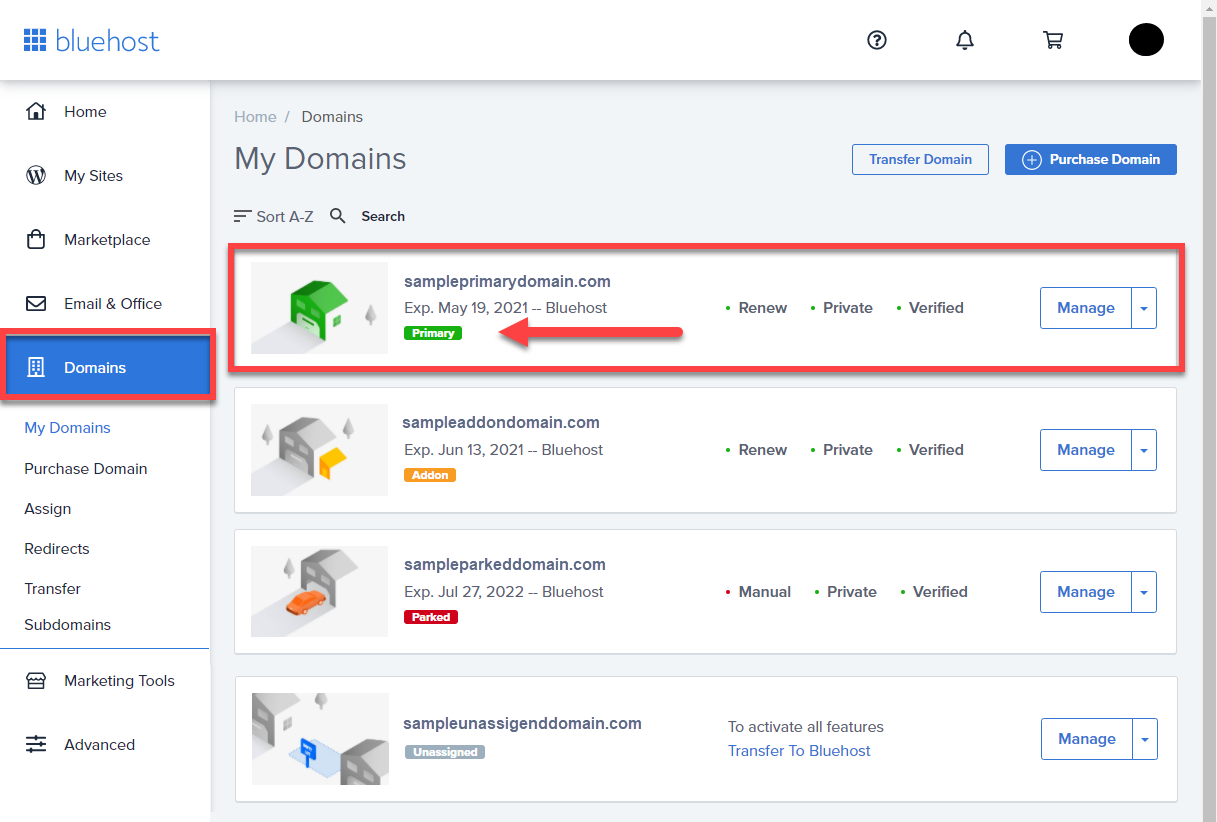Open the Assign submenu item
Viewport: 1217px width, 822px height.
[x=48, y=509]
